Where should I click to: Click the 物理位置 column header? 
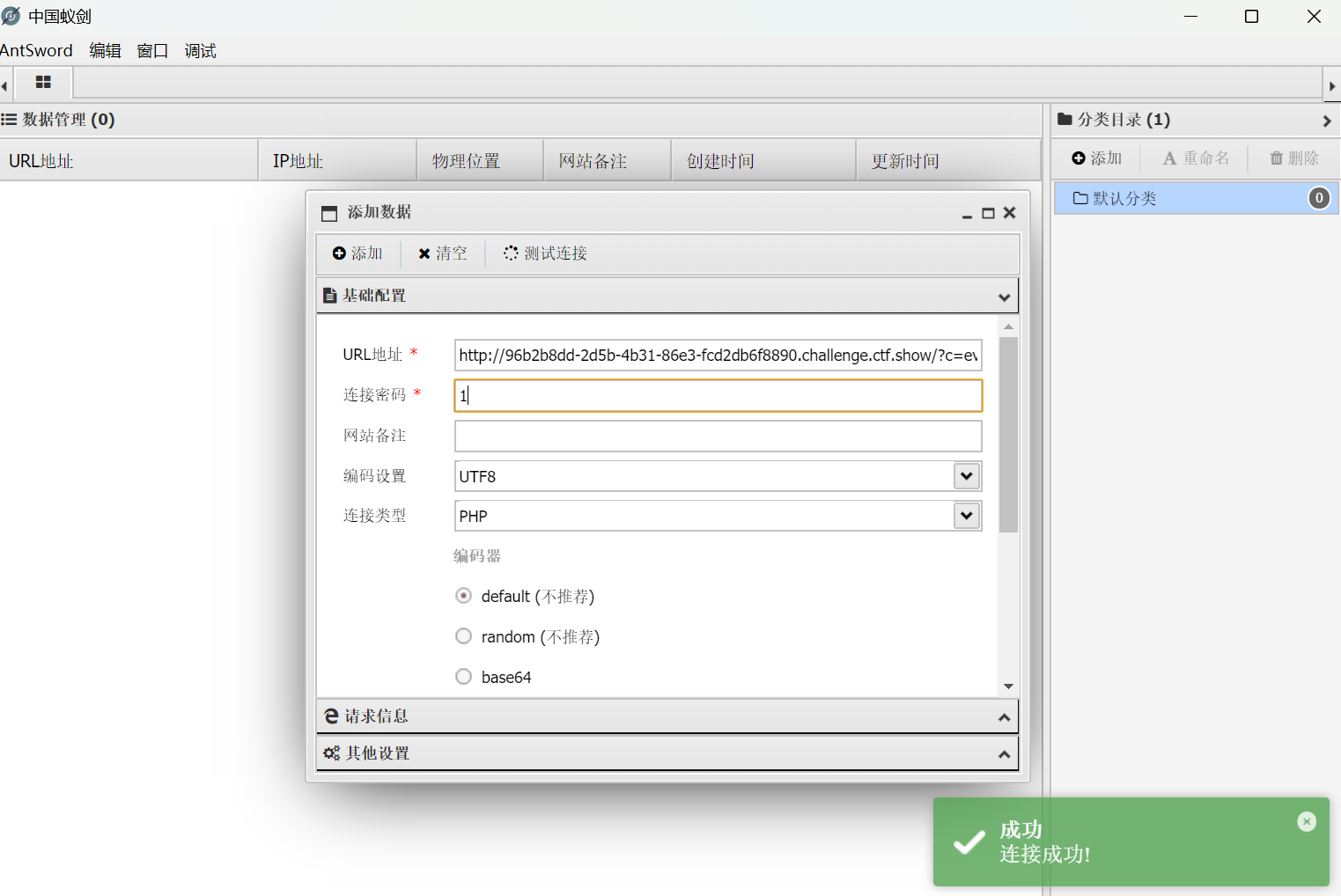[481, 161]
